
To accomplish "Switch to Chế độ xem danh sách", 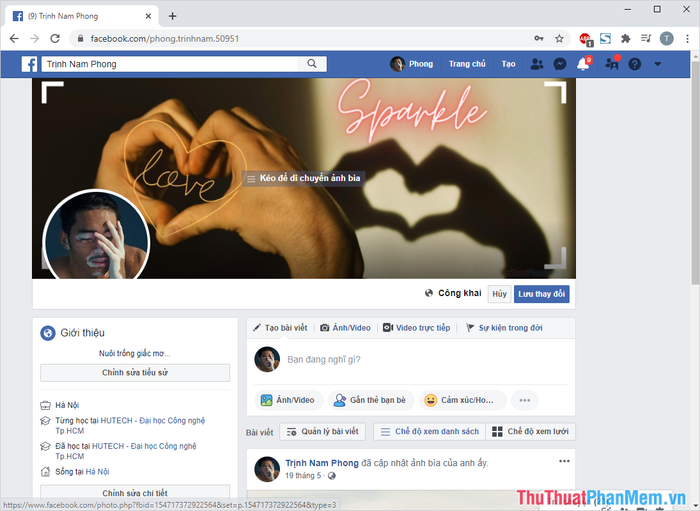I will [429, 432].
